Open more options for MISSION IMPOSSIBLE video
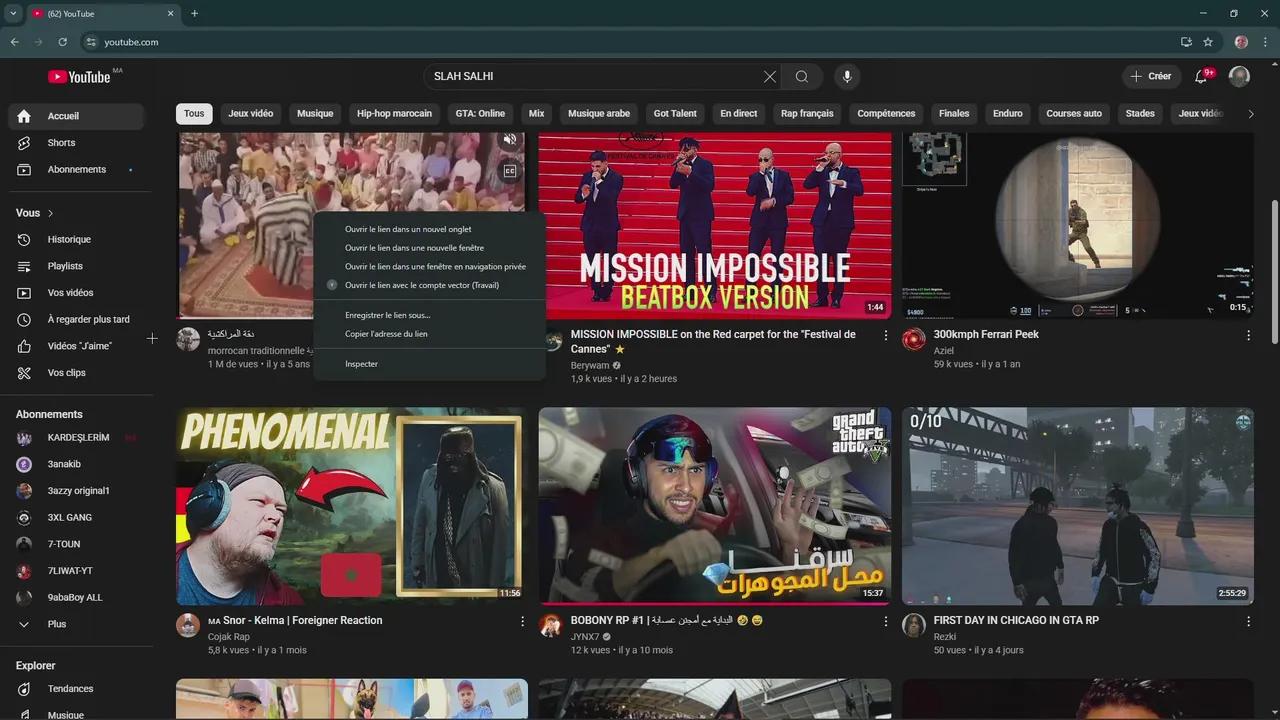 [x=885, y=336]
